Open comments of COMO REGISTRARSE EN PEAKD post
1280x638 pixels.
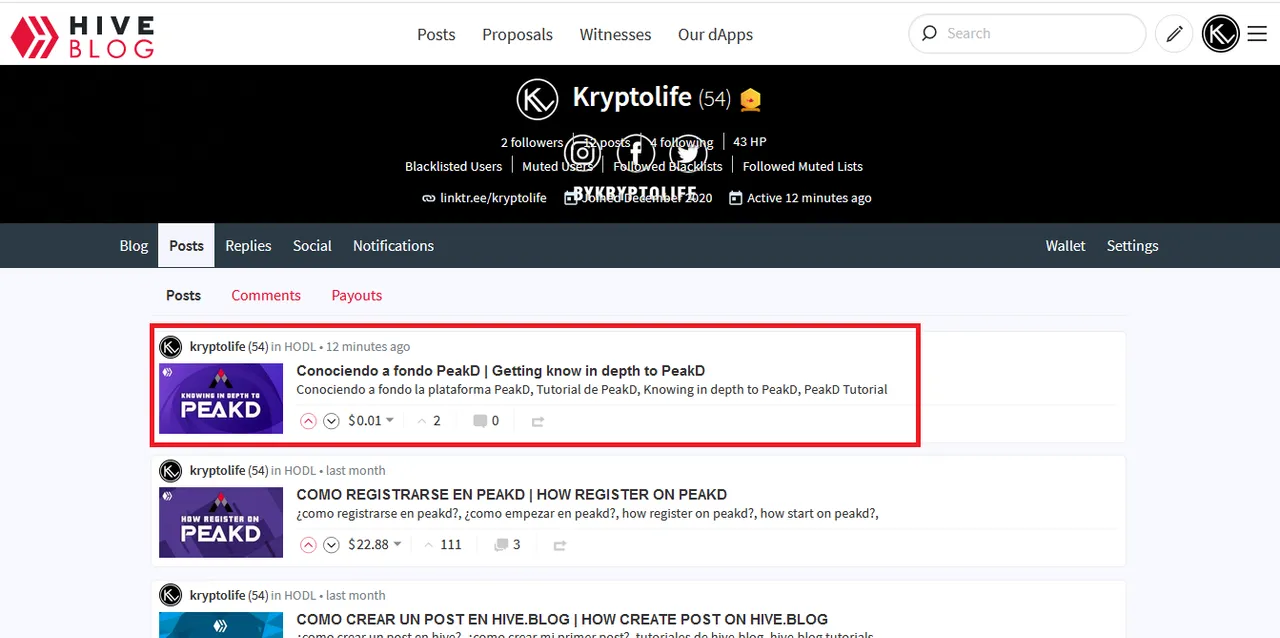click(507, 545)
